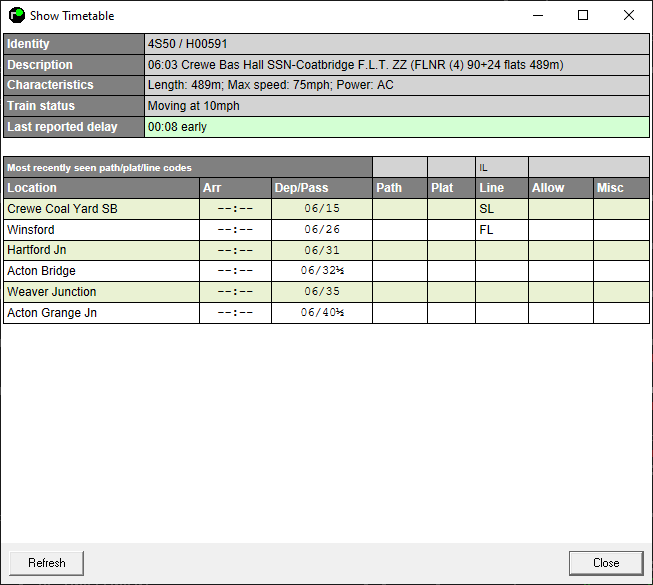
Task: Click the Dep/Pass column header
Action: pos(321,188)
